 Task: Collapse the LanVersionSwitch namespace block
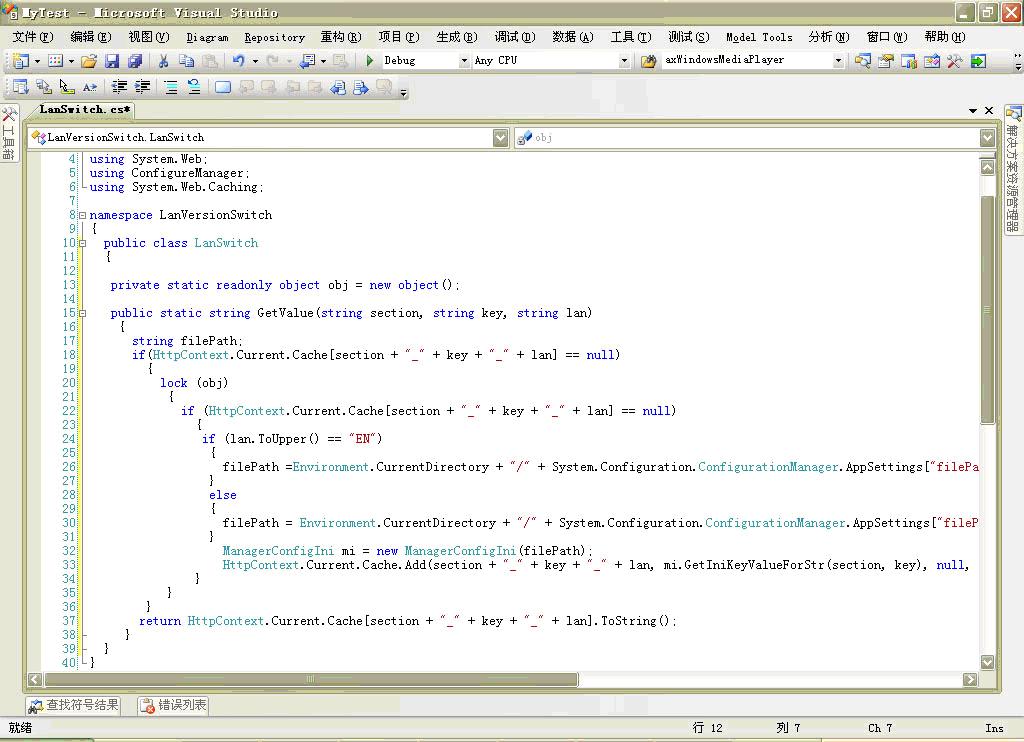(x=82, y=215)
